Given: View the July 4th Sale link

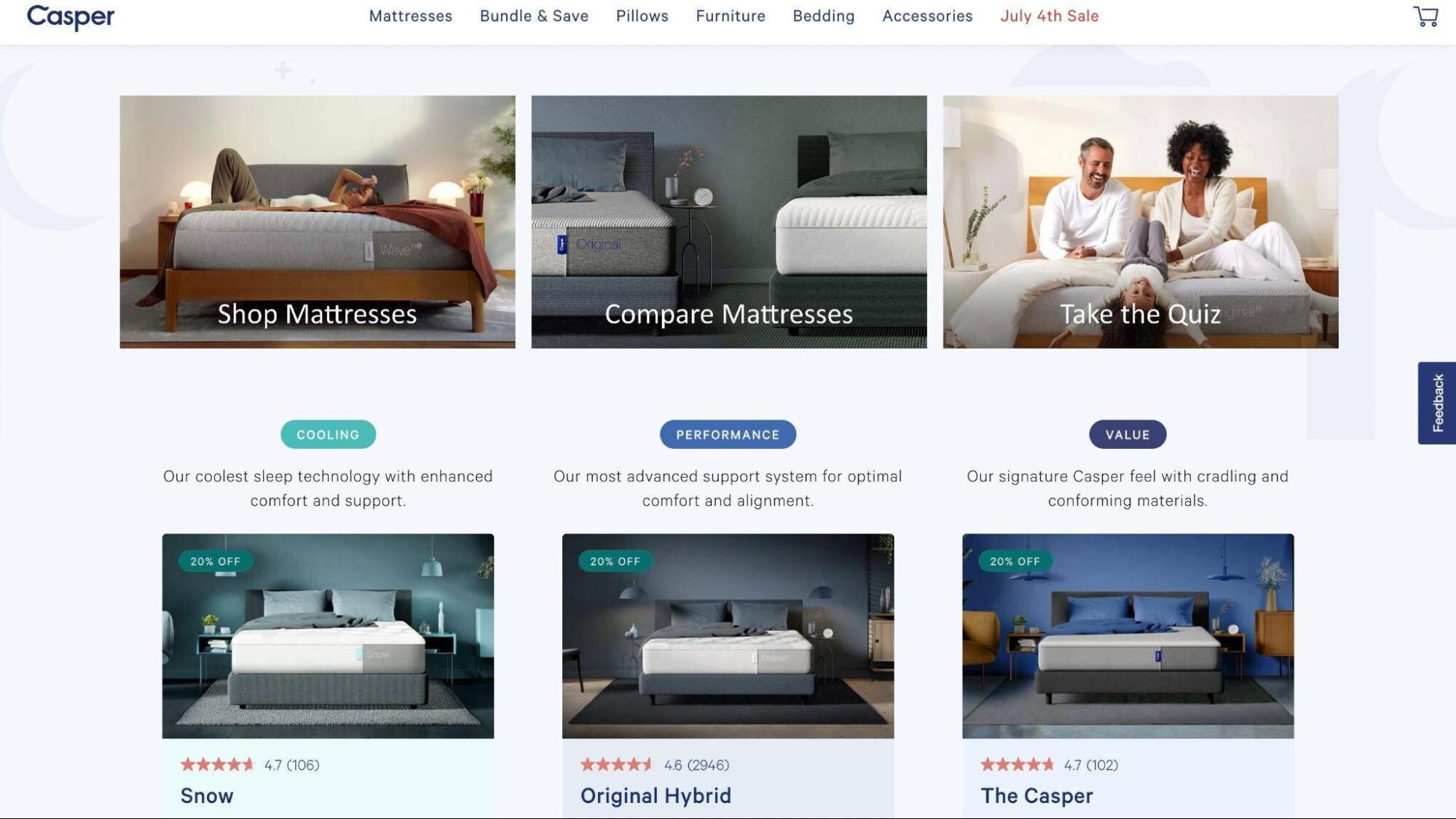Looking at the screenshot, I should tap(1049, 16).
